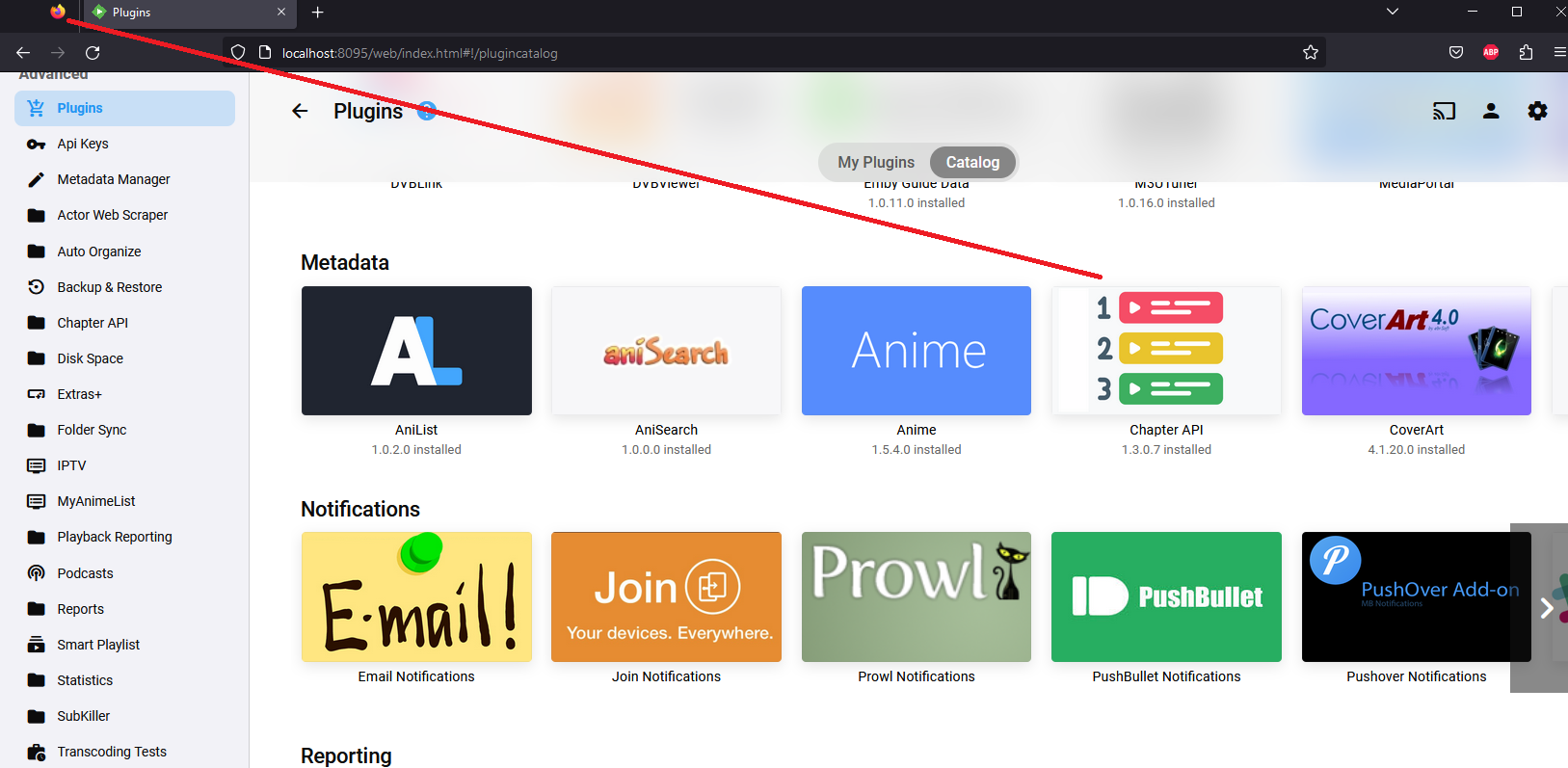1568x768 pixels.
Task: Open the browser Extensions puzzle icon
Action: (1526, 53)
